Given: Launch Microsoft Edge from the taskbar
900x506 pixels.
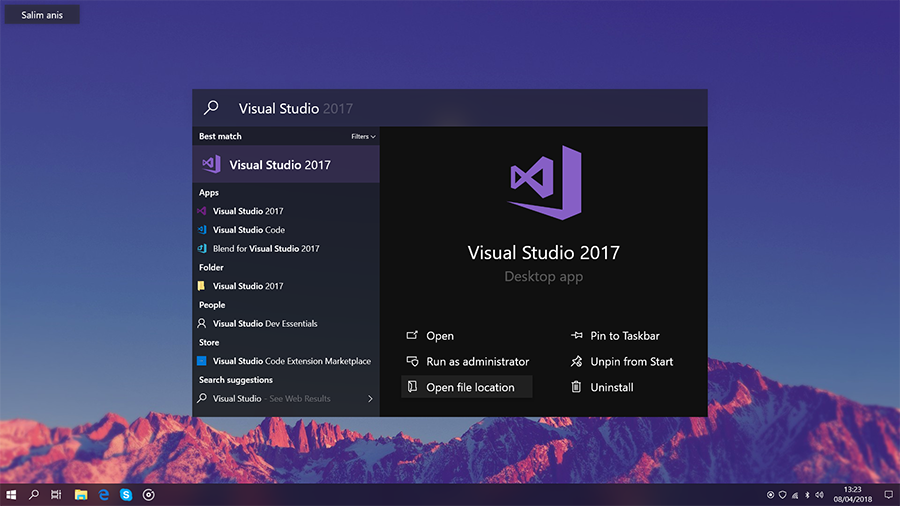Looking at the screenshot, I should coord(104,495).
